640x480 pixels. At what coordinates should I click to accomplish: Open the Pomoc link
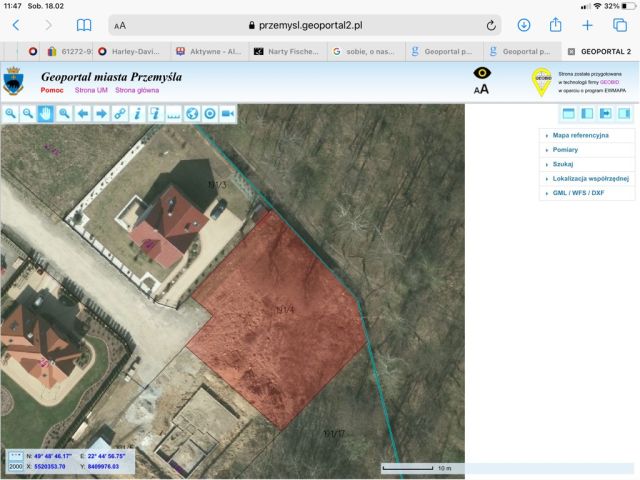[52, 90]
